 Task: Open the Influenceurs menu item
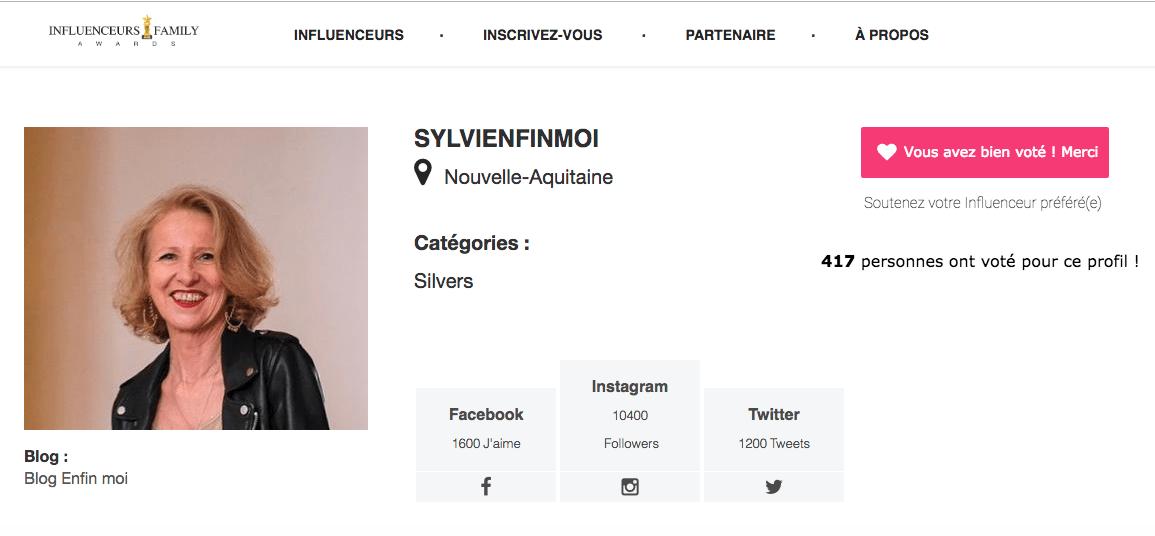[x=348, y=35]
